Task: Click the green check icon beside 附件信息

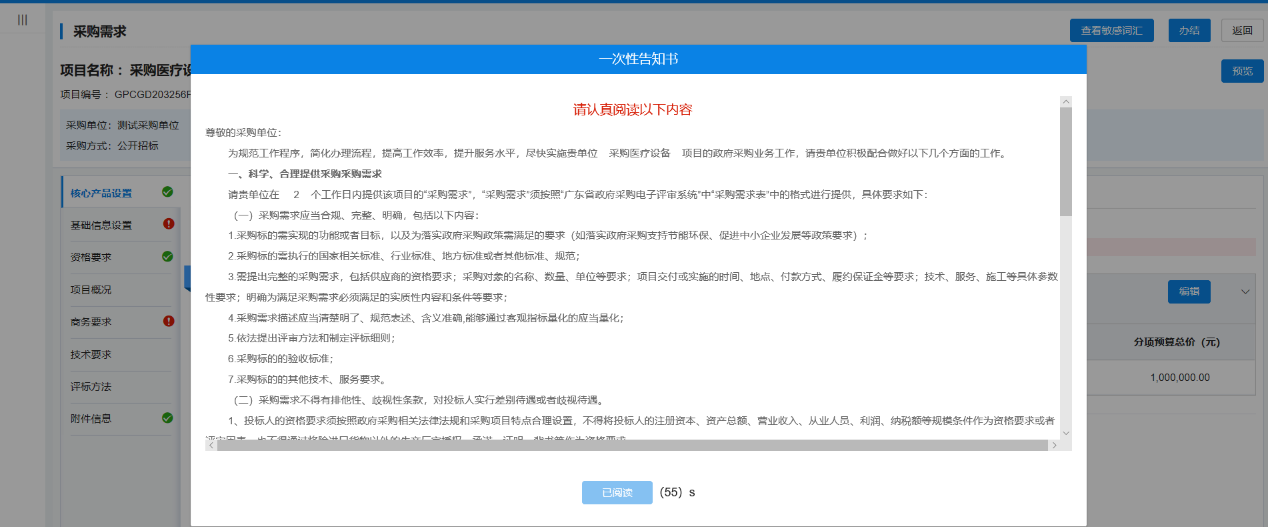Action: click(168, 418)
